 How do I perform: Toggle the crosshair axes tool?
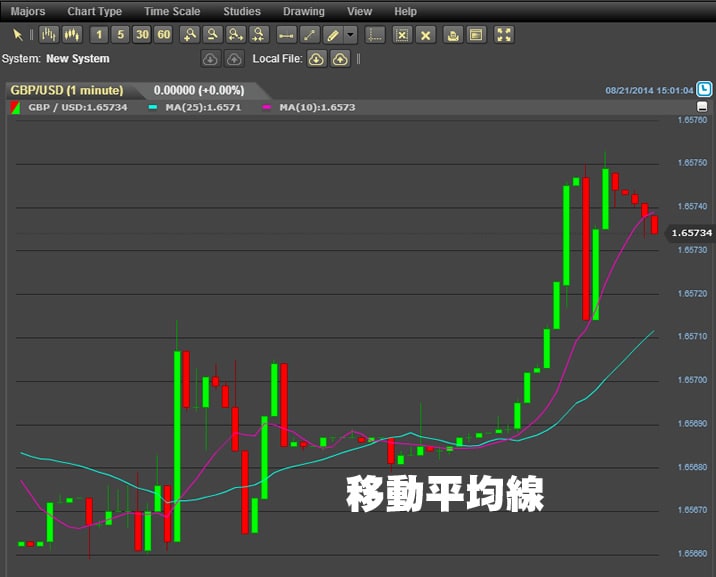pyautogui.click(x=375, y=35)
